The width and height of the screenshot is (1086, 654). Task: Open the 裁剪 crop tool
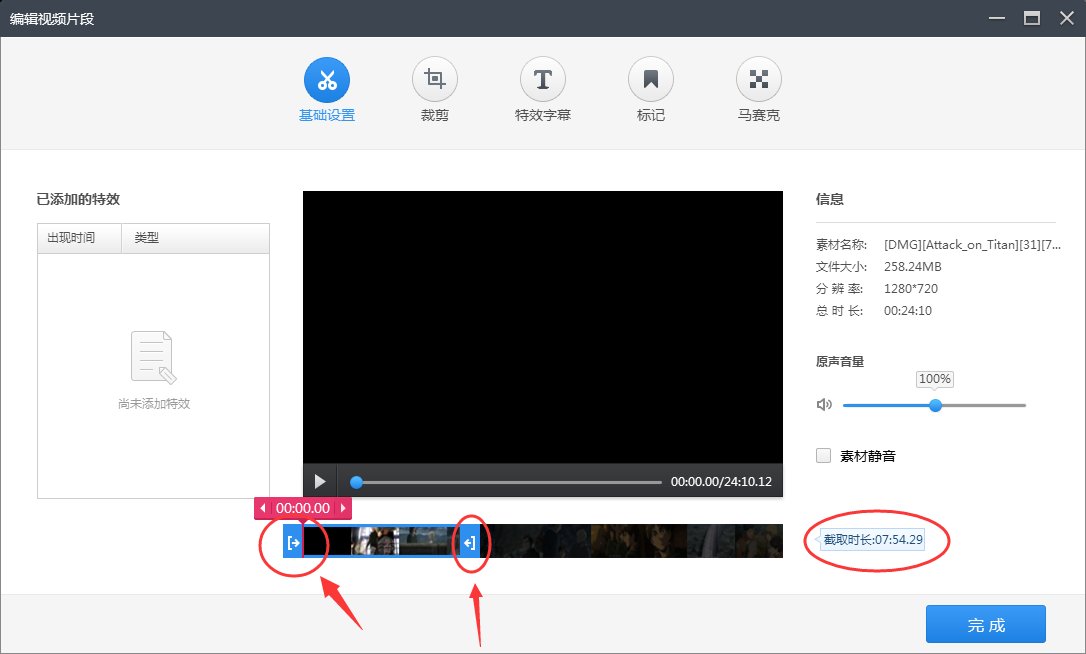point(434,76)
